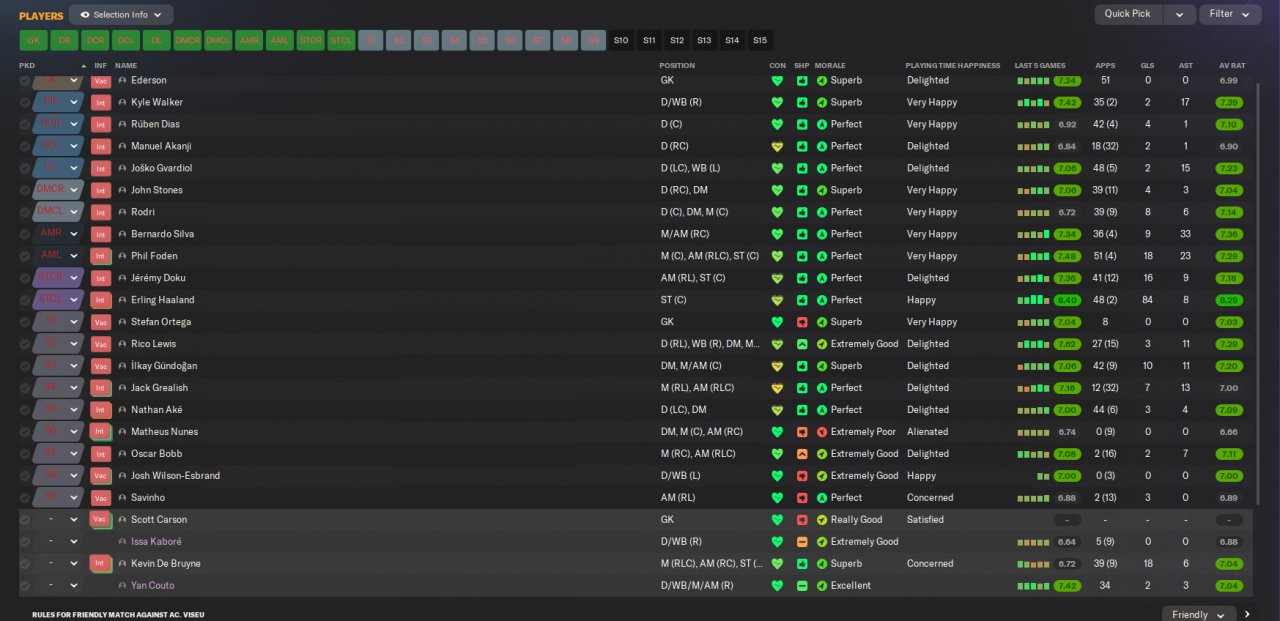
Task: Select the DMCR position slot tab
Action: [188, 40]
